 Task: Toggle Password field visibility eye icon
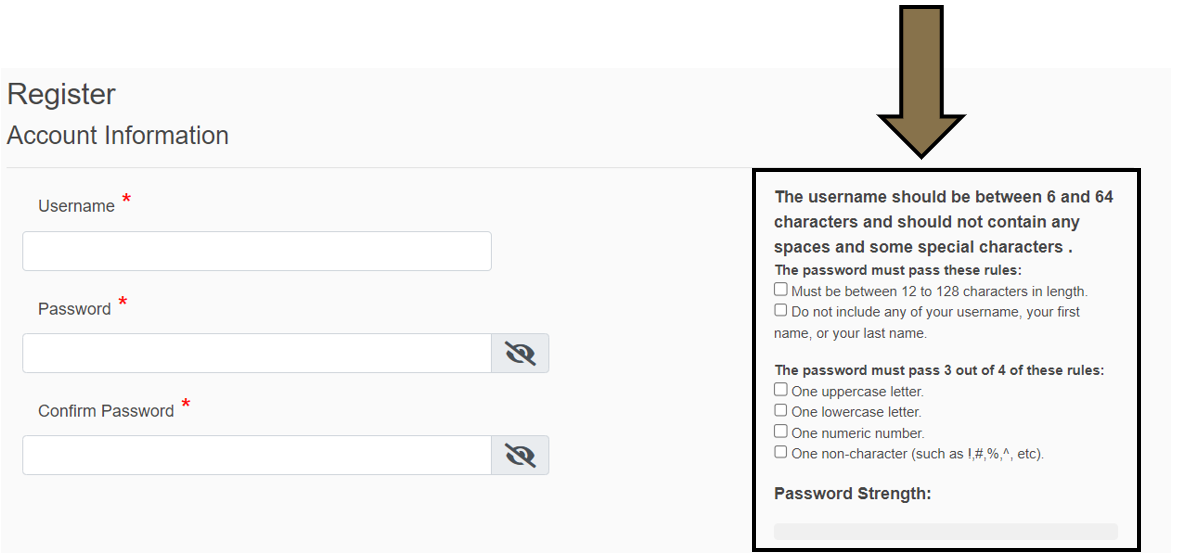[520, 353]
